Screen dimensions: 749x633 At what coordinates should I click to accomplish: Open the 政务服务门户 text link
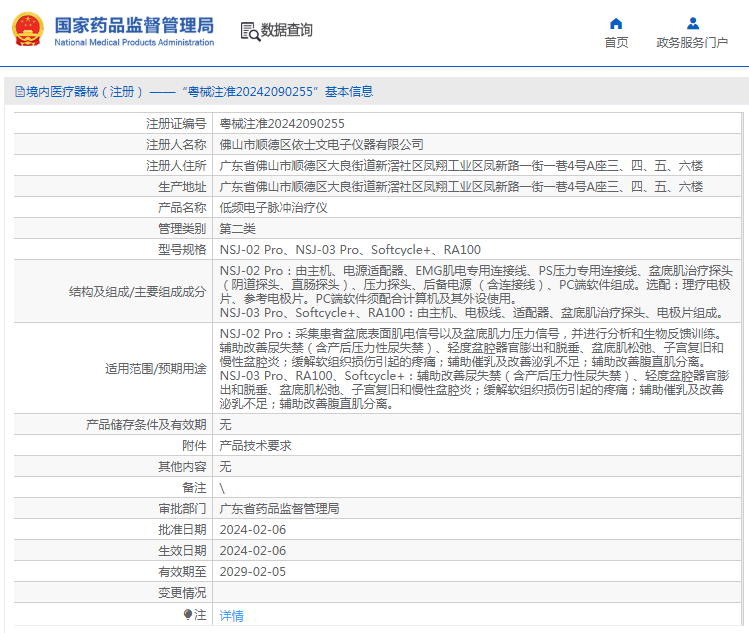tap(692, 42)
